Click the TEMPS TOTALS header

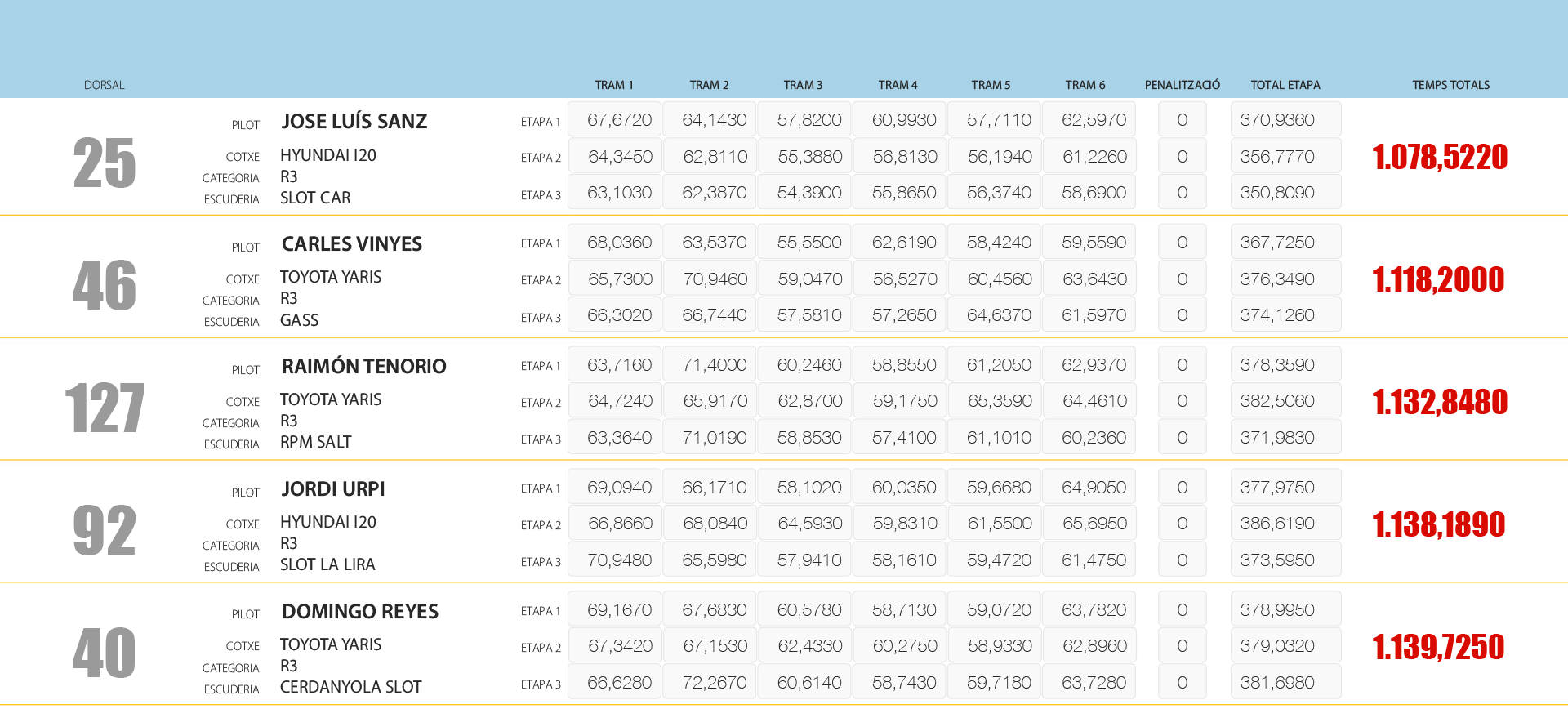[x=1450, y=85]
